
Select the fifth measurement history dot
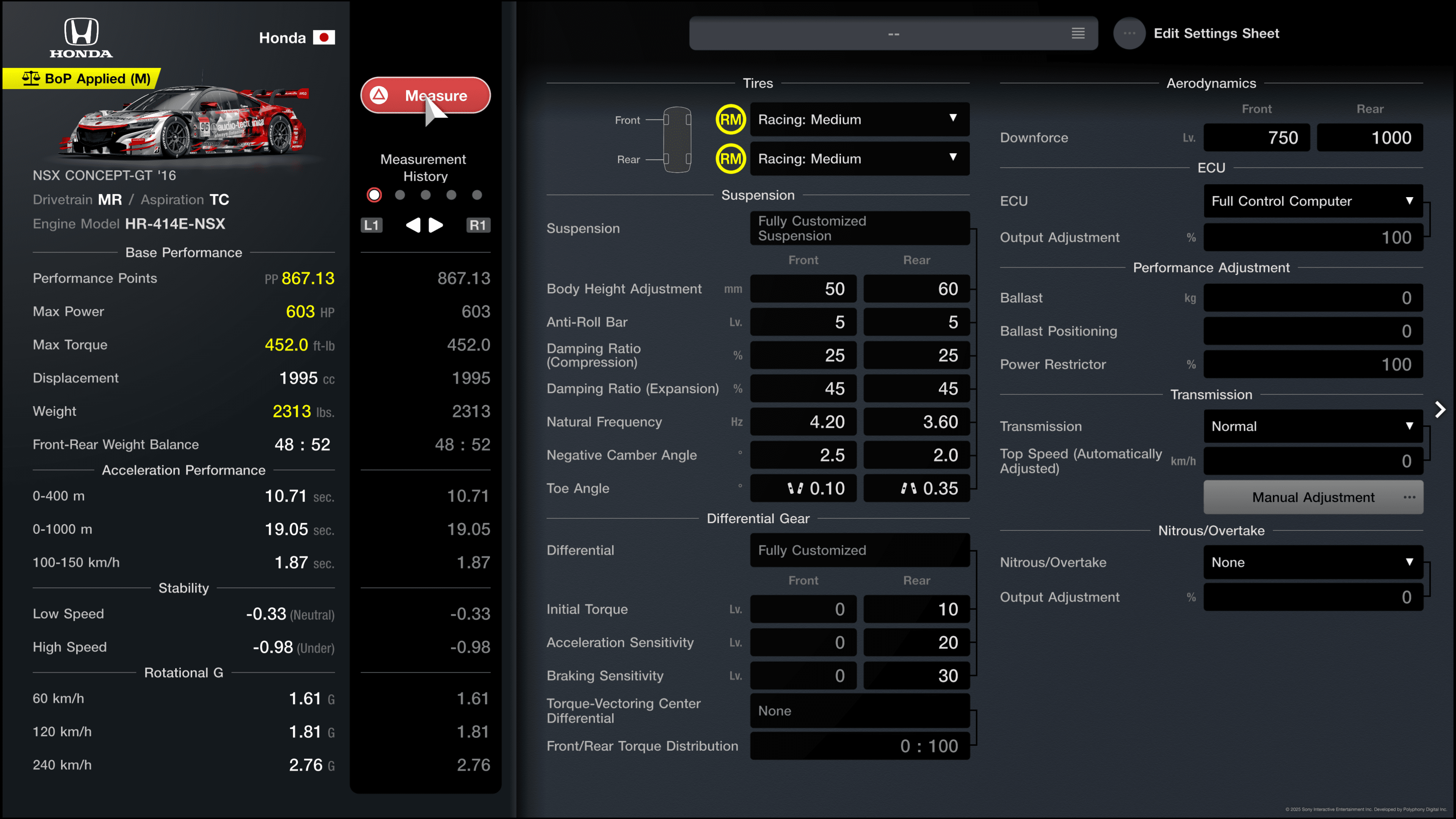(477, 195)
